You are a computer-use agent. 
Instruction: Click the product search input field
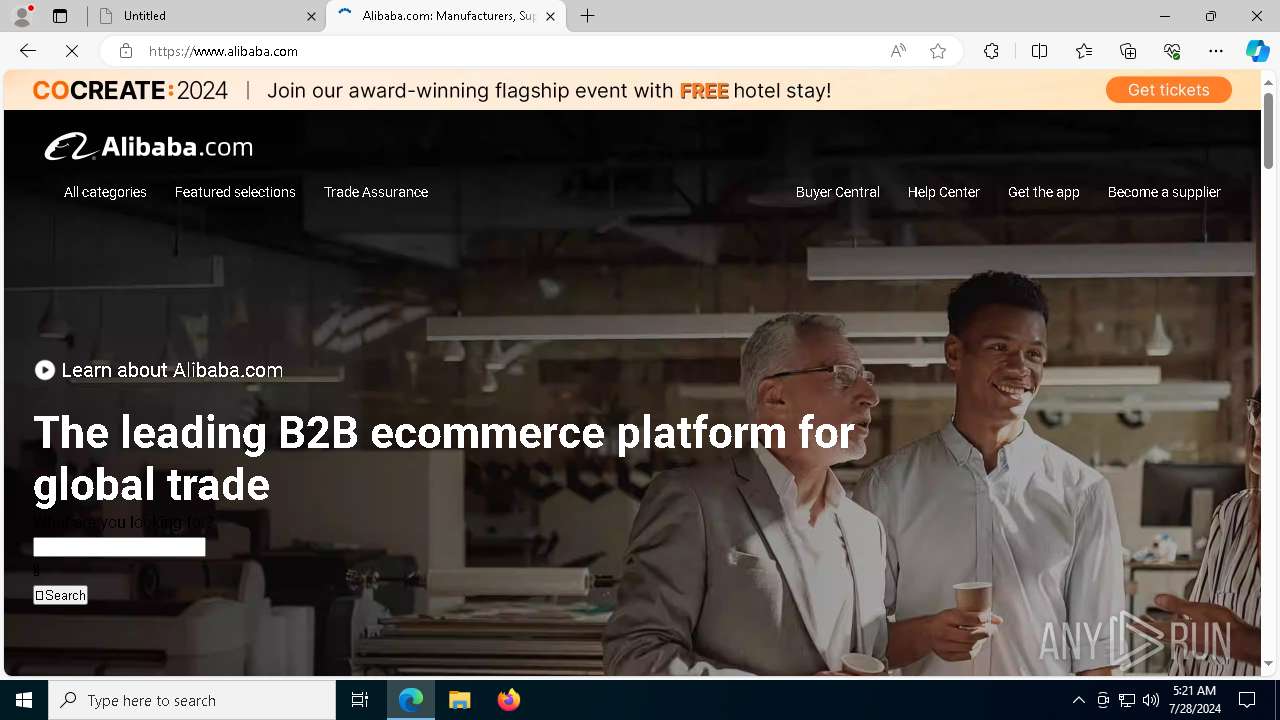pyautogui.click(x=119, y=547)
